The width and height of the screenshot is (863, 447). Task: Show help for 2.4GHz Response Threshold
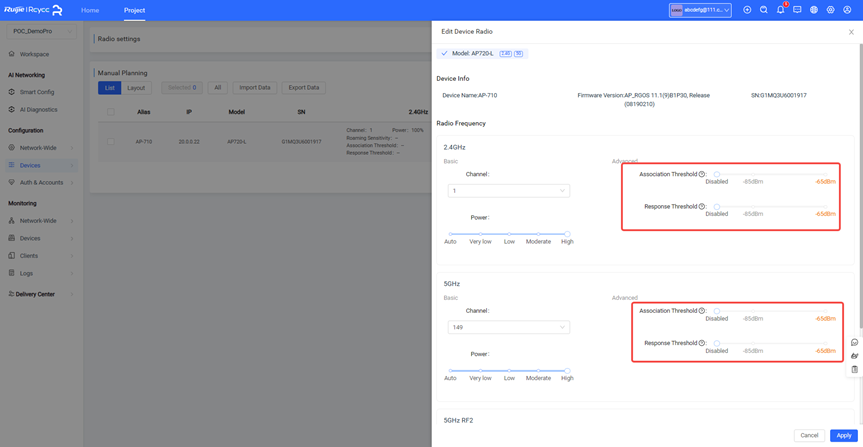[x=702, y=206]
